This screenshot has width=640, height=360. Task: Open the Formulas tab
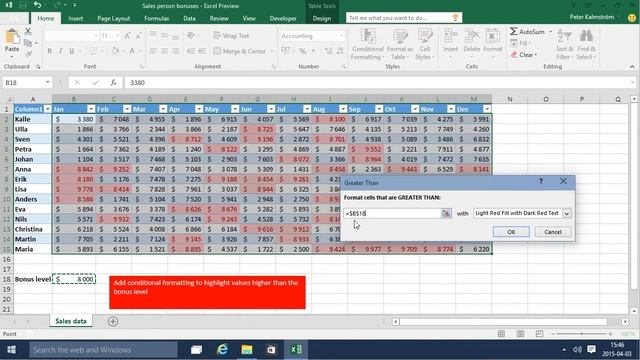pyautogui.click(x=156, y=18)
